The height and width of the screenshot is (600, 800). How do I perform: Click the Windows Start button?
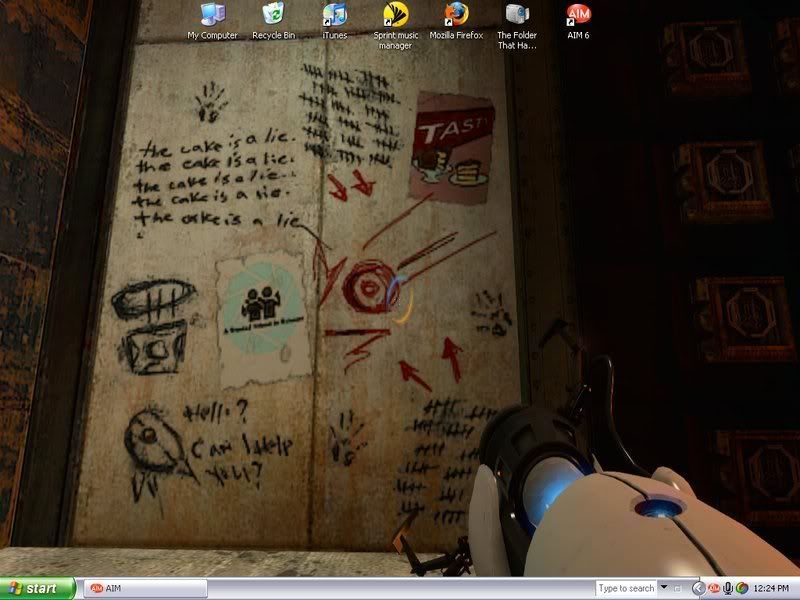pyautogui.click(x=38, y=588)
